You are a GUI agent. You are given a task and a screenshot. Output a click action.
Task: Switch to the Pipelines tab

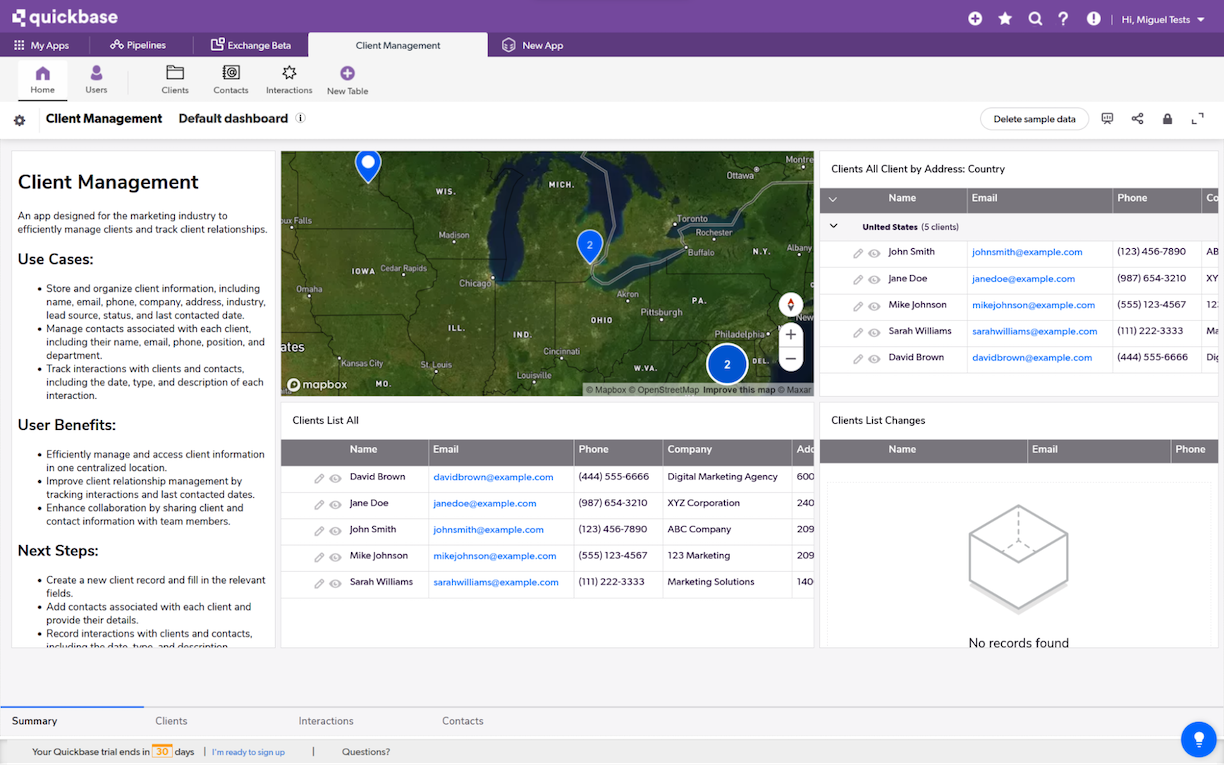138,45
